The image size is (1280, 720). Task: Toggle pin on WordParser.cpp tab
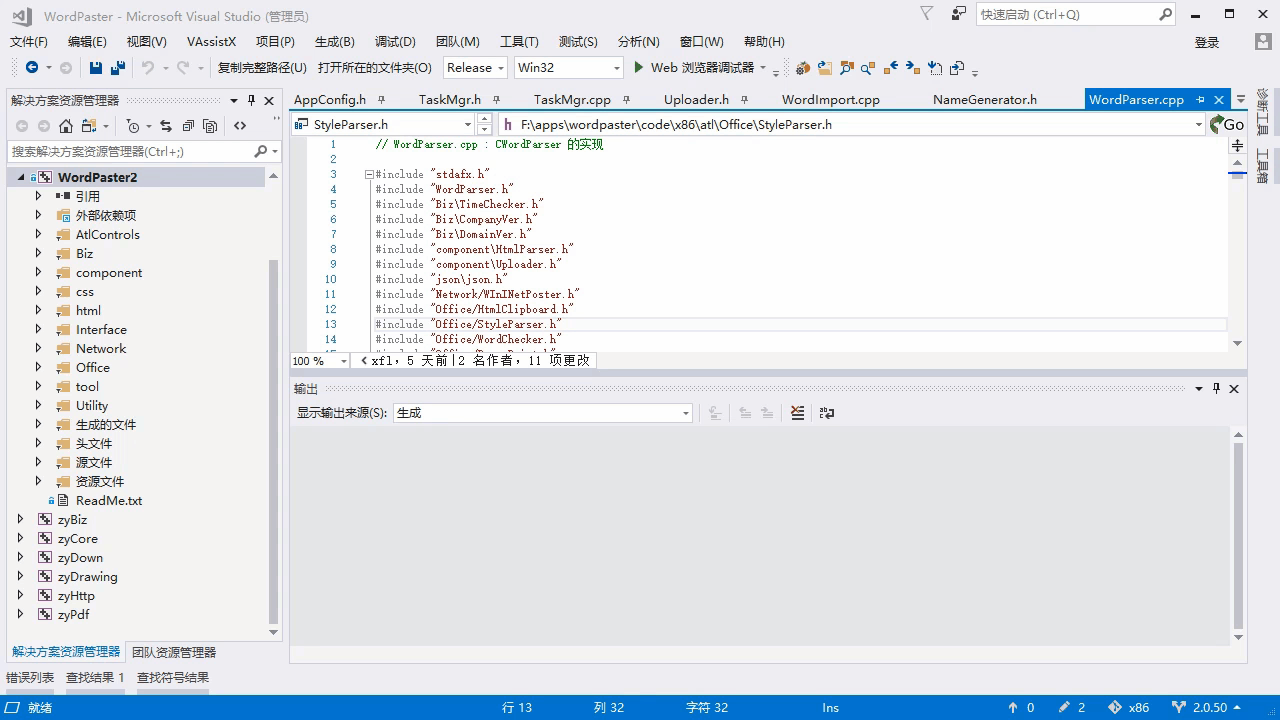pos(1201,100)
